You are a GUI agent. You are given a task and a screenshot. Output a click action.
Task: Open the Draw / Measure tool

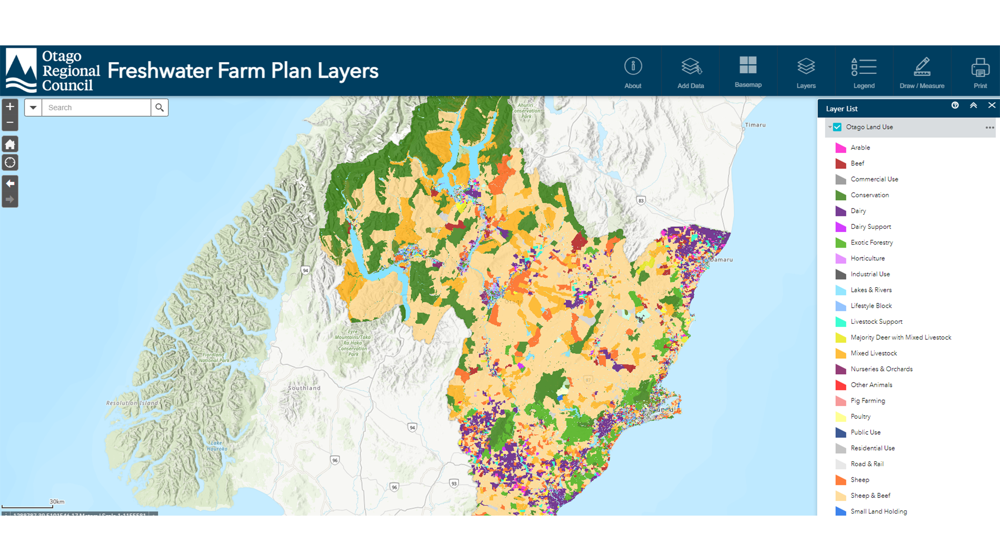coord(922,72)
